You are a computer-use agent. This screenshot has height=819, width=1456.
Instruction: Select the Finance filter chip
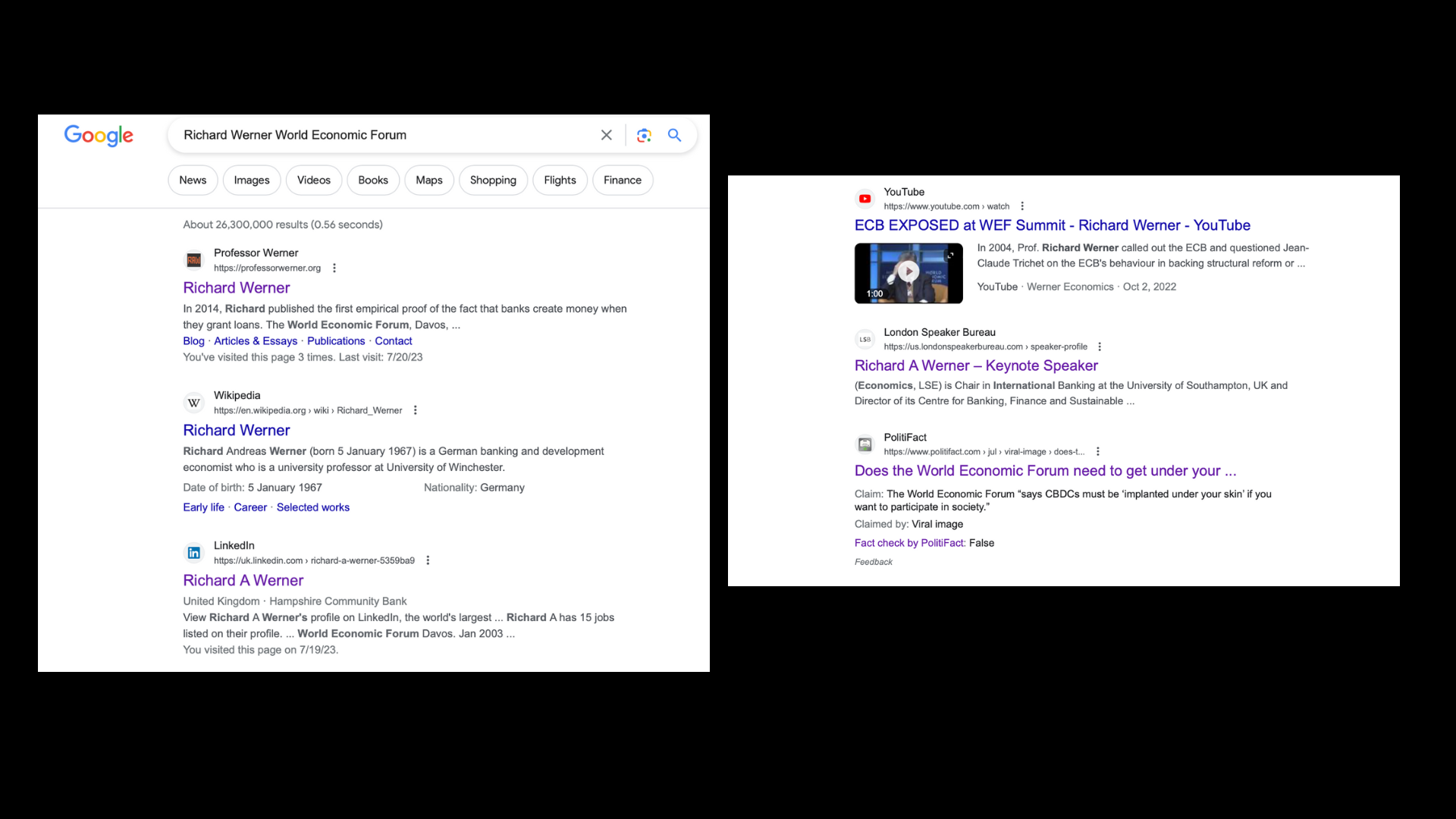(622, 180)
